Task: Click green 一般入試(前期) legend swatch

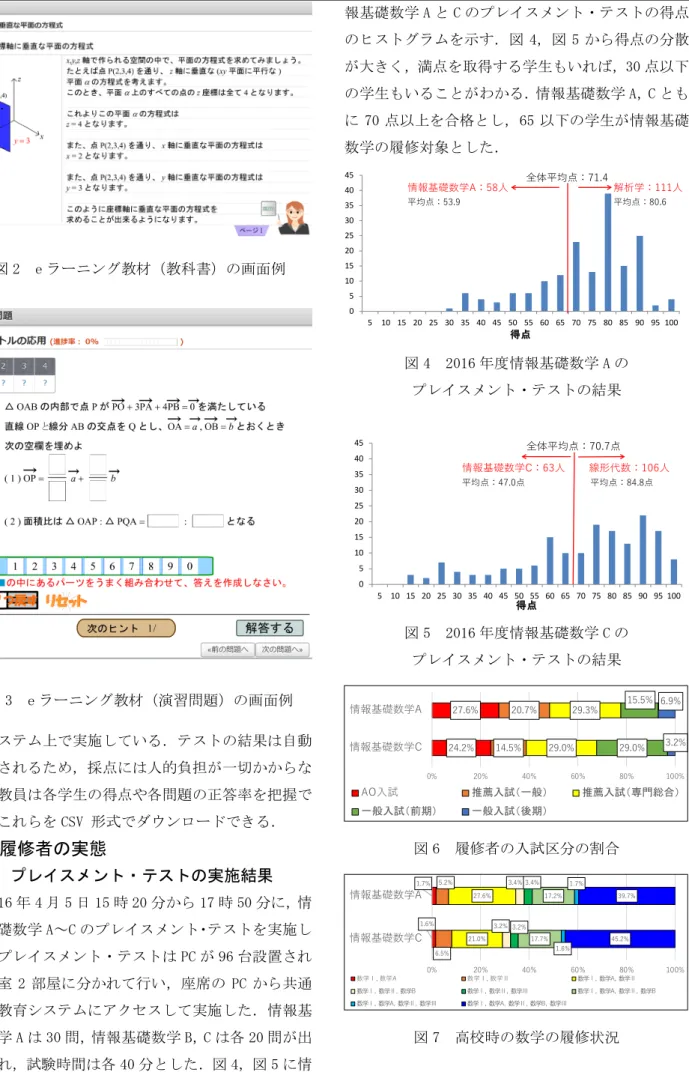Action: pyautogui.click(x=355, y=811)
